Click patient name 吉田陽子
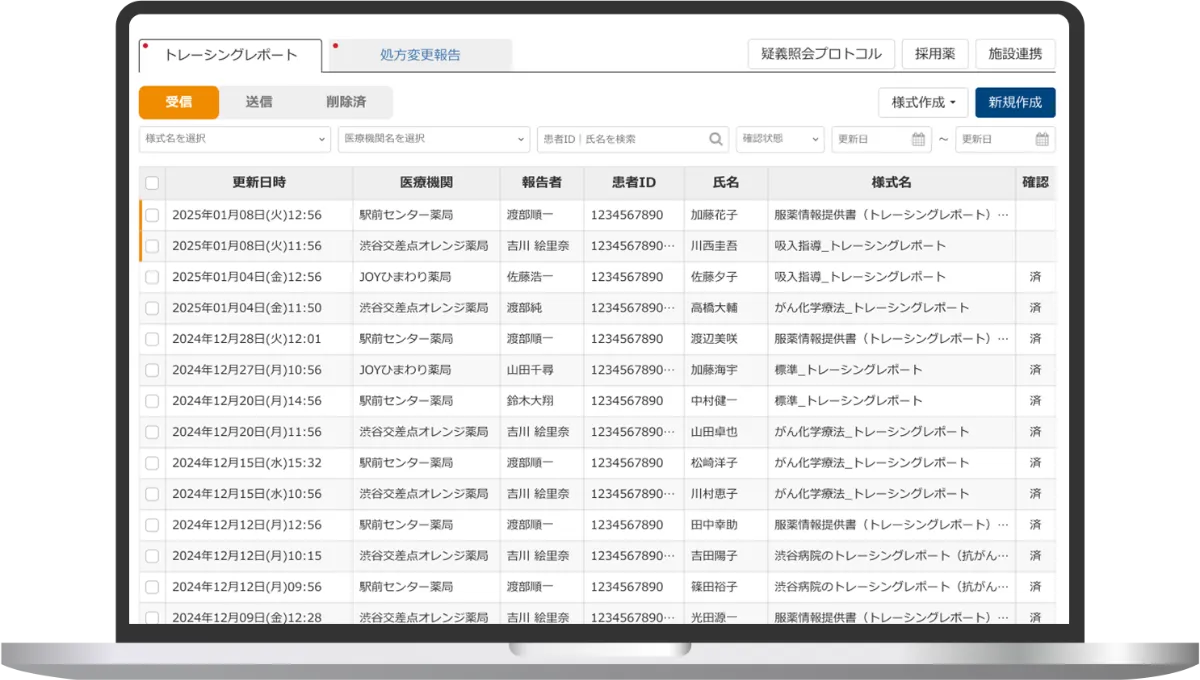This screenshot has height=680, width=1200. (x=714, y=556)
